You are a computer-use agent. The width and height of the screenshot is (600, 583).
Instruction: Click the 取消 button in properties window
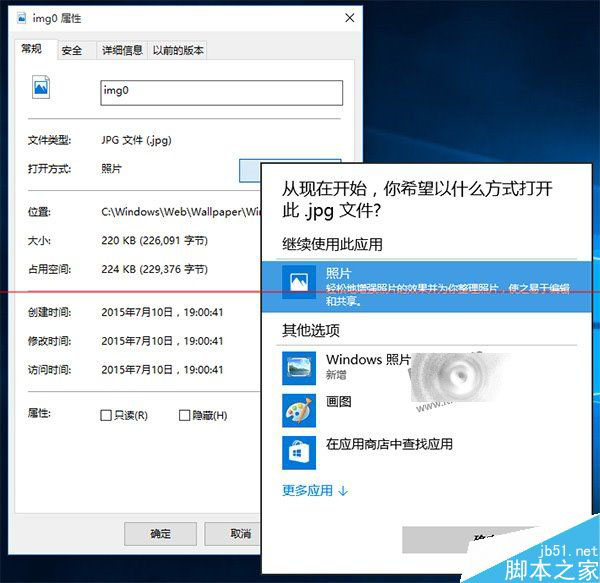[x=233, y=534]
